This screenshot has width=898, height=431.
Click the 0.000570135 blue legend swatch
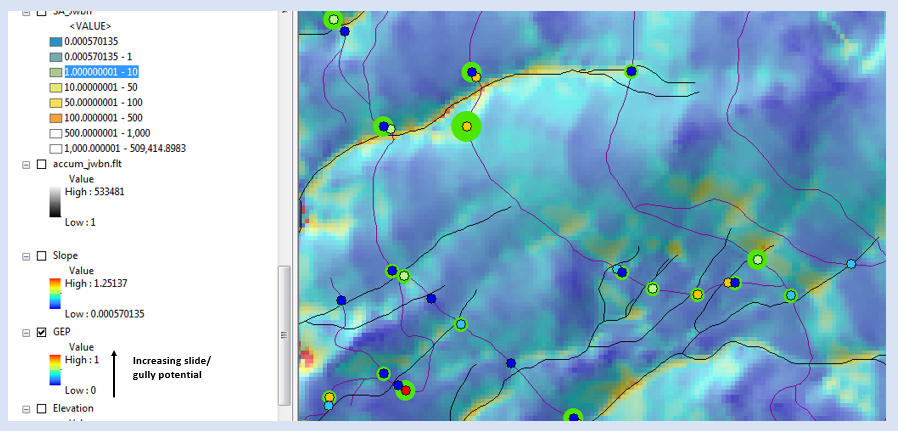[54, 41]
